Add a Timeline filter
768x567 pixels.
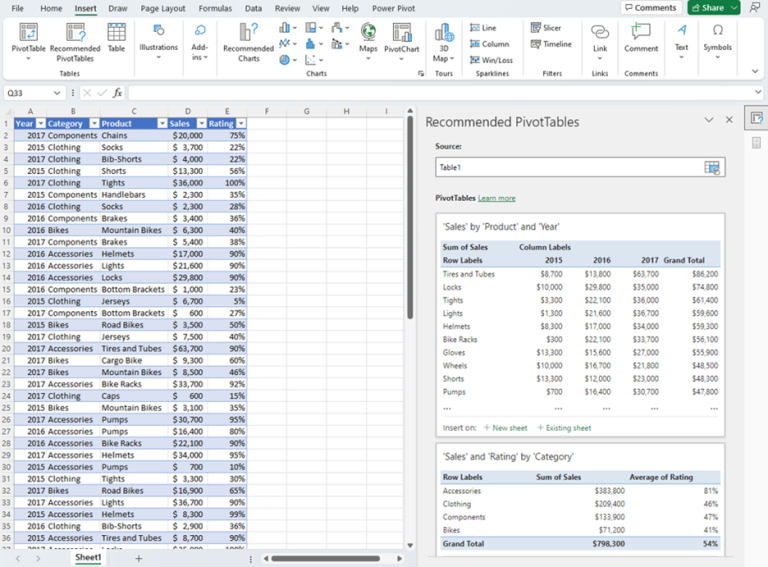coord(551,44)
